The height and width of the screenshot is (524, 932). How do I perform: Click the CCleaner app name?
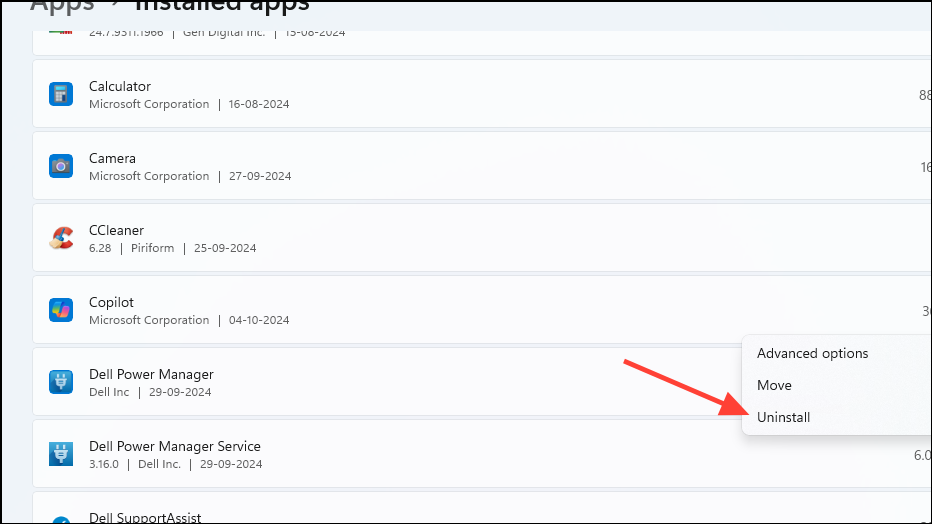(116, 230)
